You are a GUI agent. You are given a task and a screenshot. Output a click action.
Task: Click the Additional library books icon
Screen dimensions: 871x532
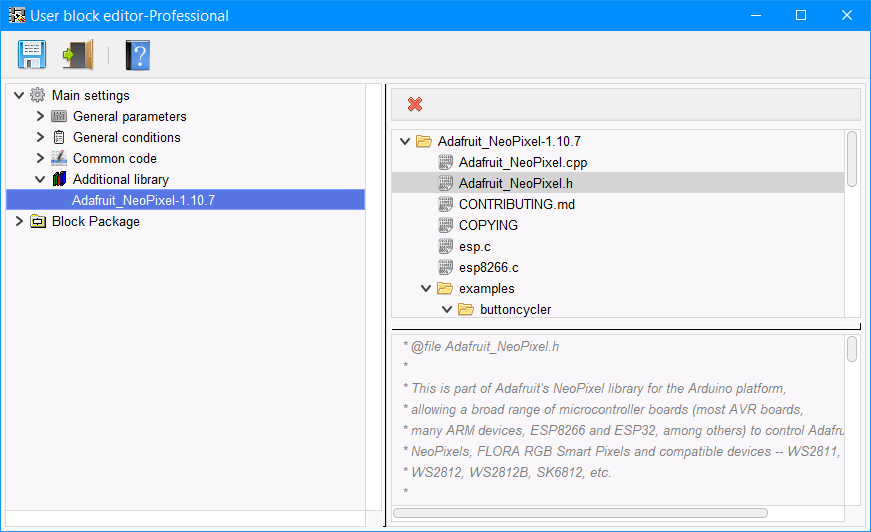[59, 179]
